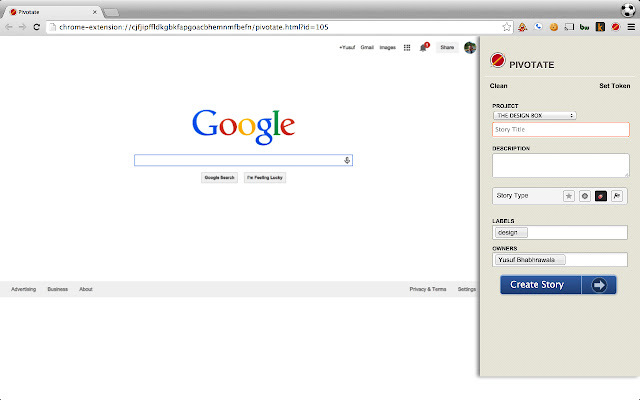
Task: Click the Create Story button
Action: point(558,285)
